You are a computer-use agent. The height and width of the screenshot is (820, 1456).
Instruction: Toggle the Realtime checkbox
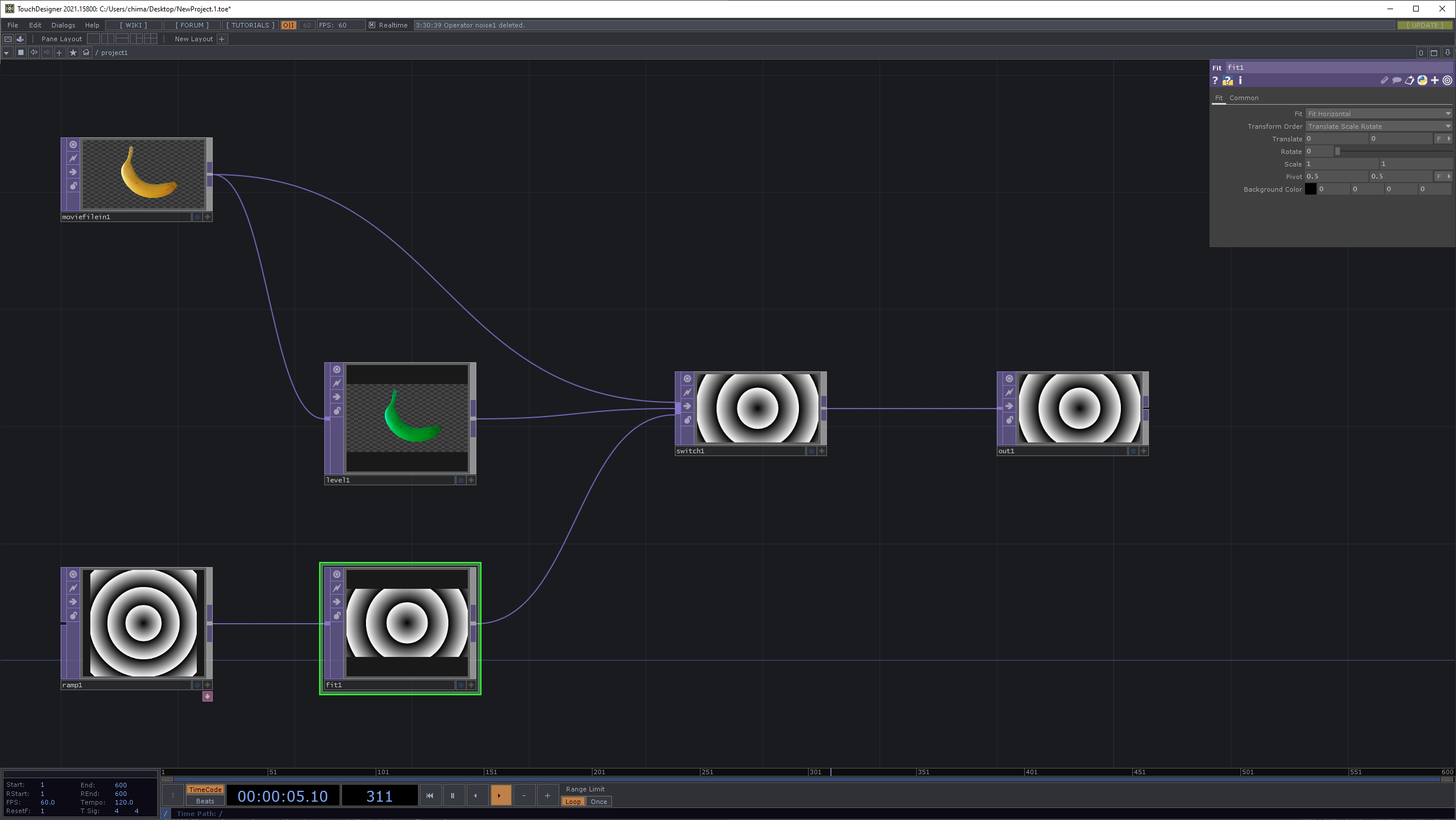372,25
